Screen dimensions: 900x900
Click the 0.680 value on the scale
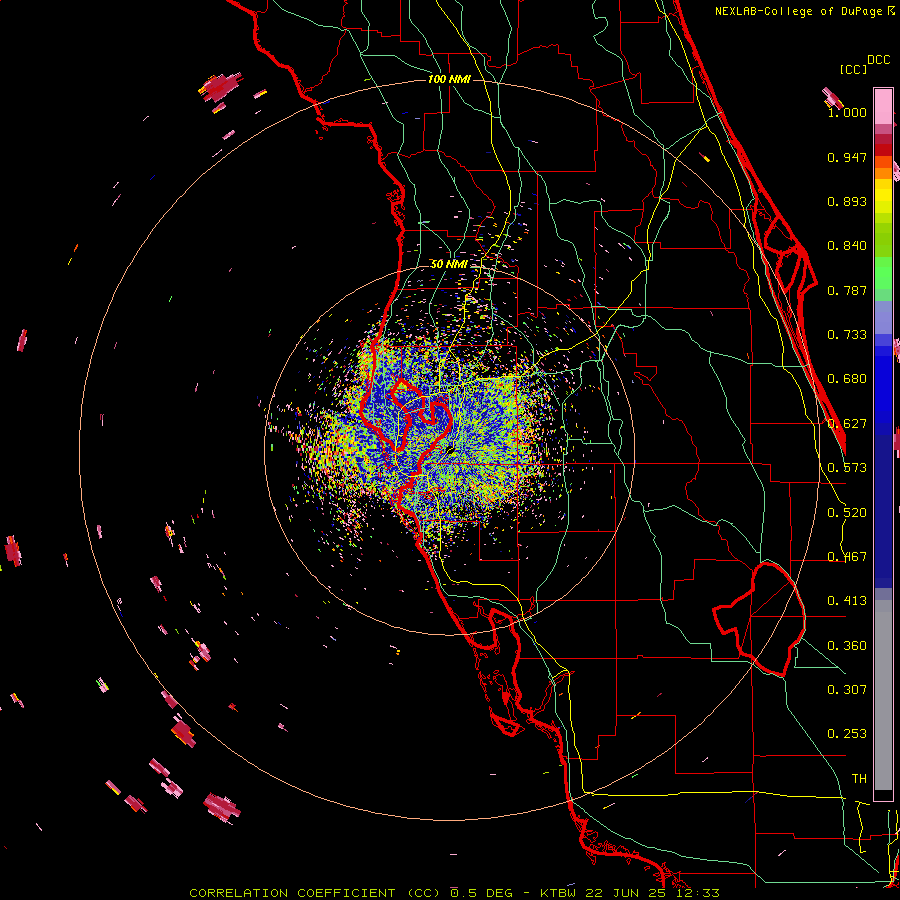click(847, 379)
